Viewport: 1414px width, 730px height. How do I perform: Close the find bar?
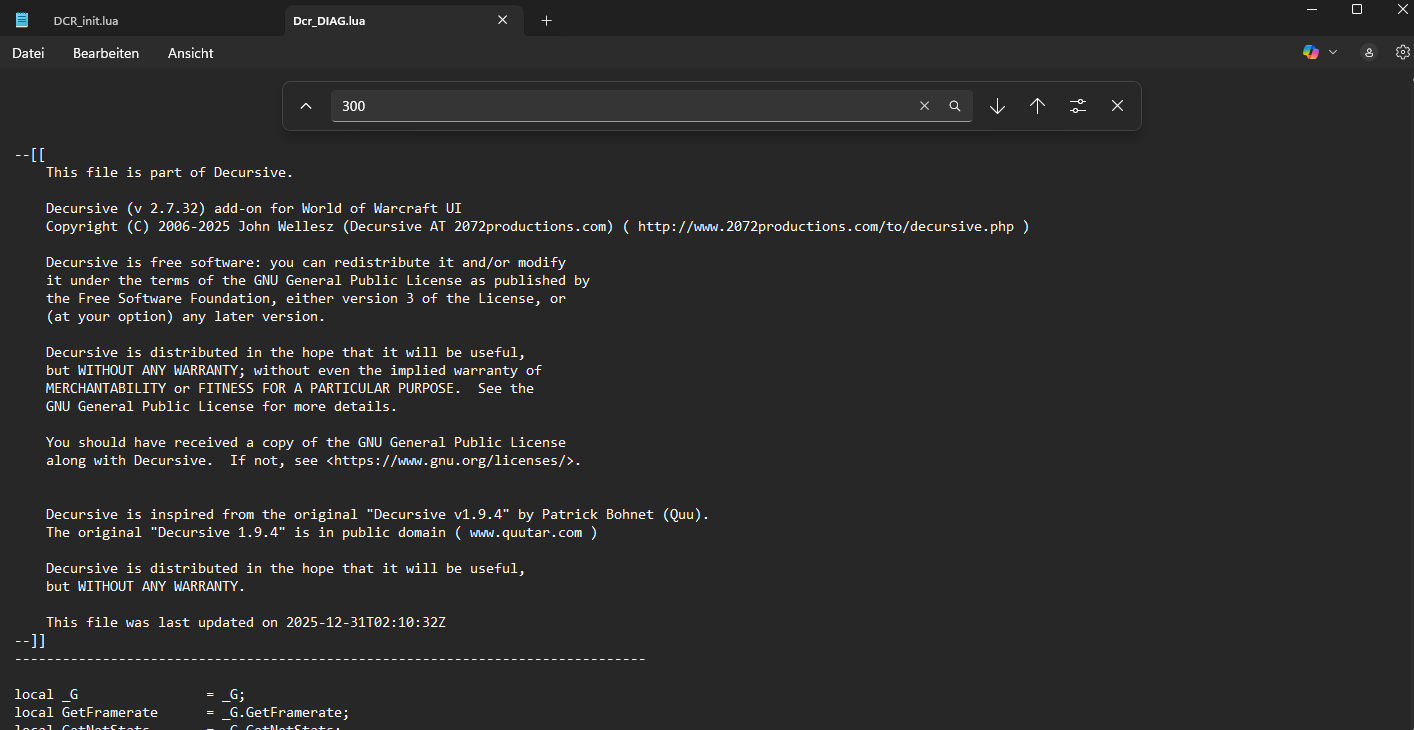1117,106
